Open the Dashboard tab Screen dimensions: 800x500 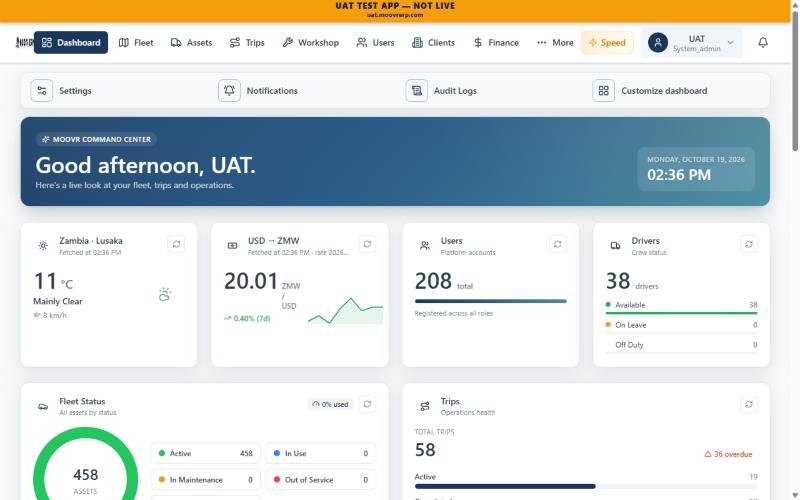(71, 42)
